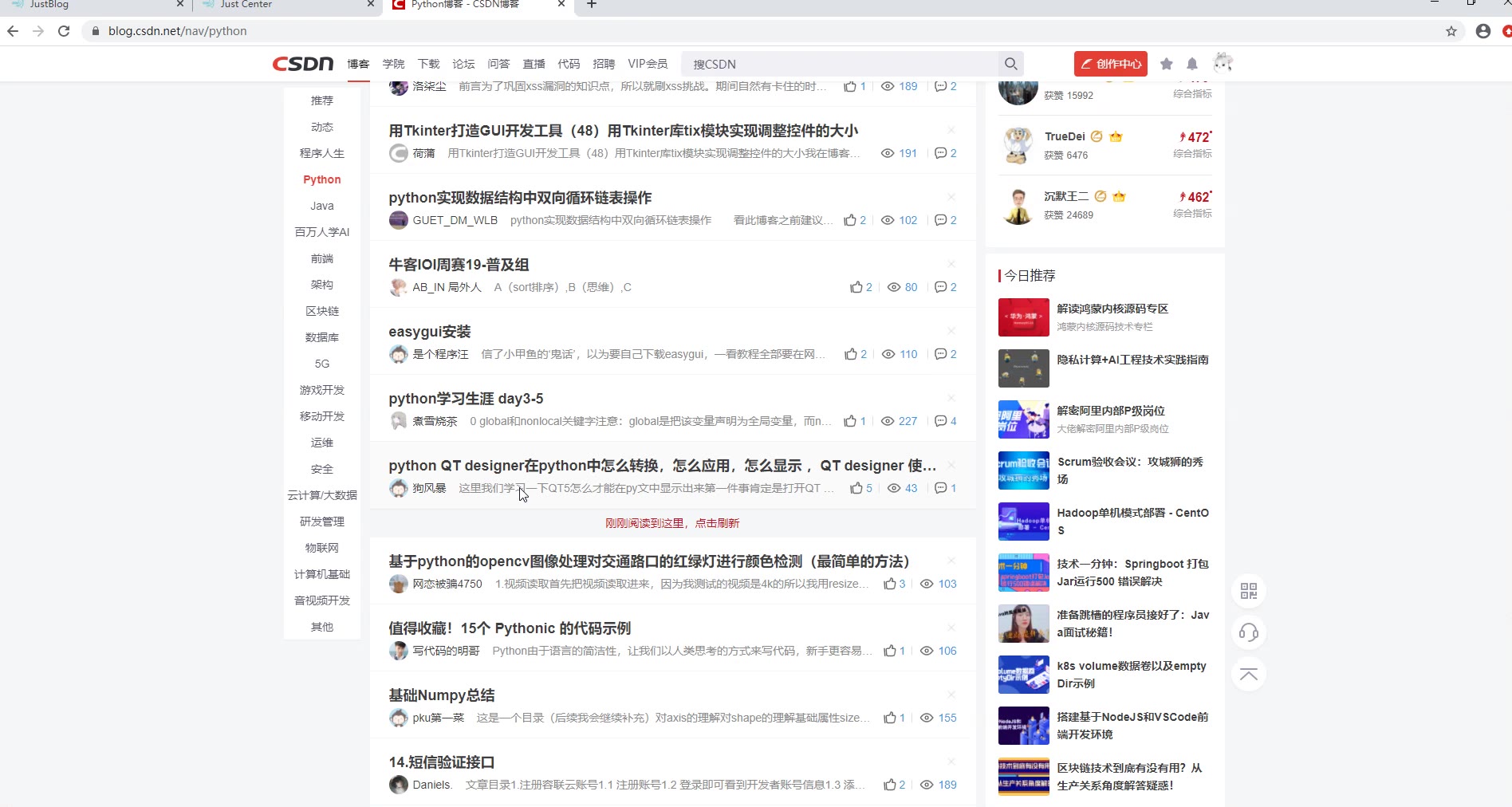Open comments of the QT designer article
The height and width of the screenshot is (807, 1512).
946,488
